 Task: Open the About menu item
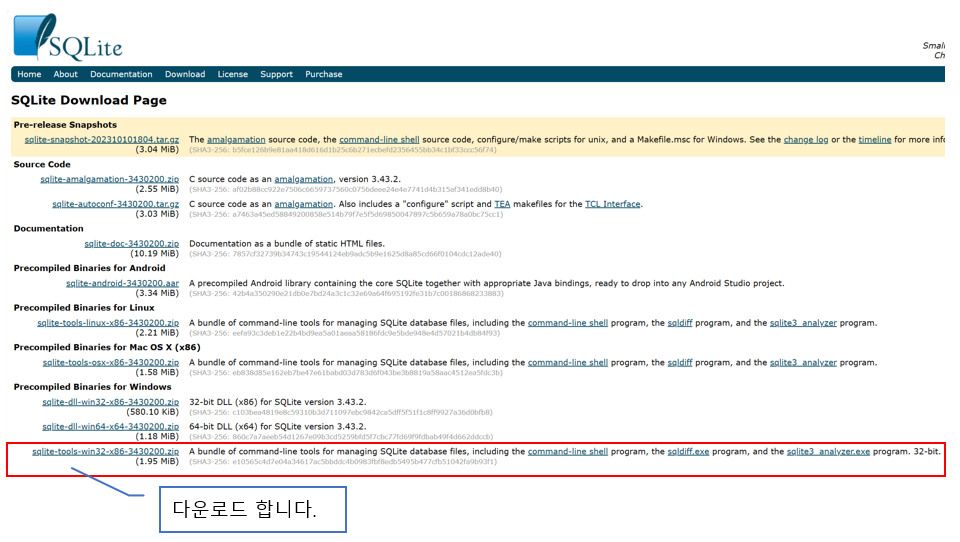coord(66,74)
